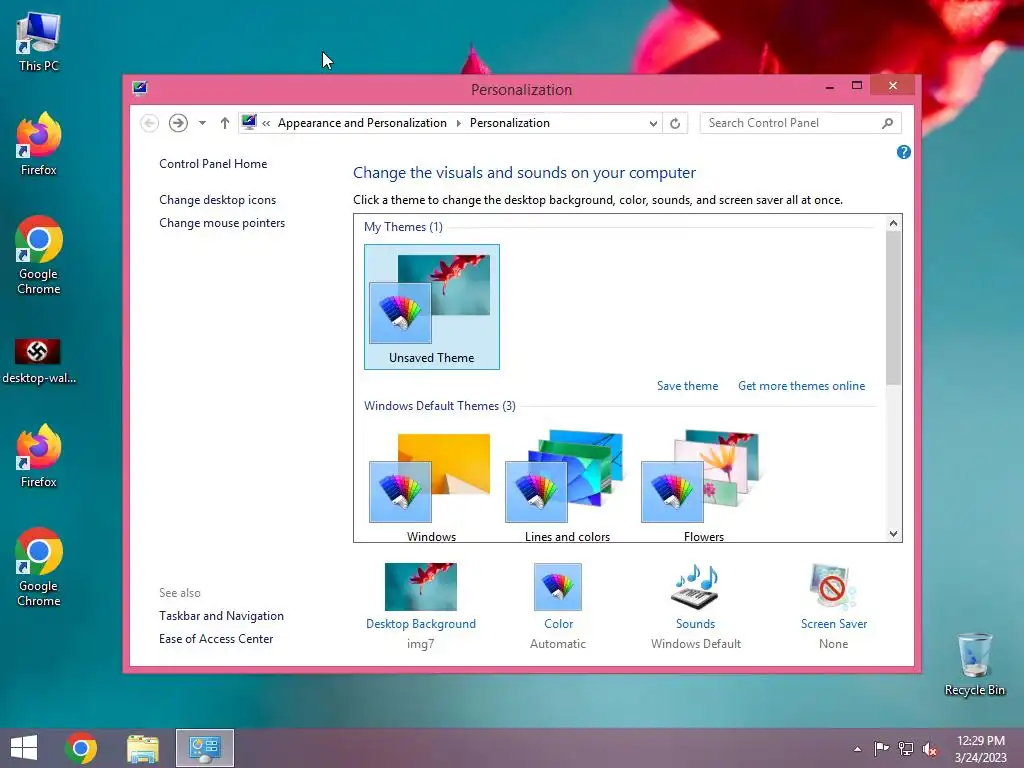Open the This PC desktop icon
Screen dimensions: 1024x768
[x=39, y=42]
